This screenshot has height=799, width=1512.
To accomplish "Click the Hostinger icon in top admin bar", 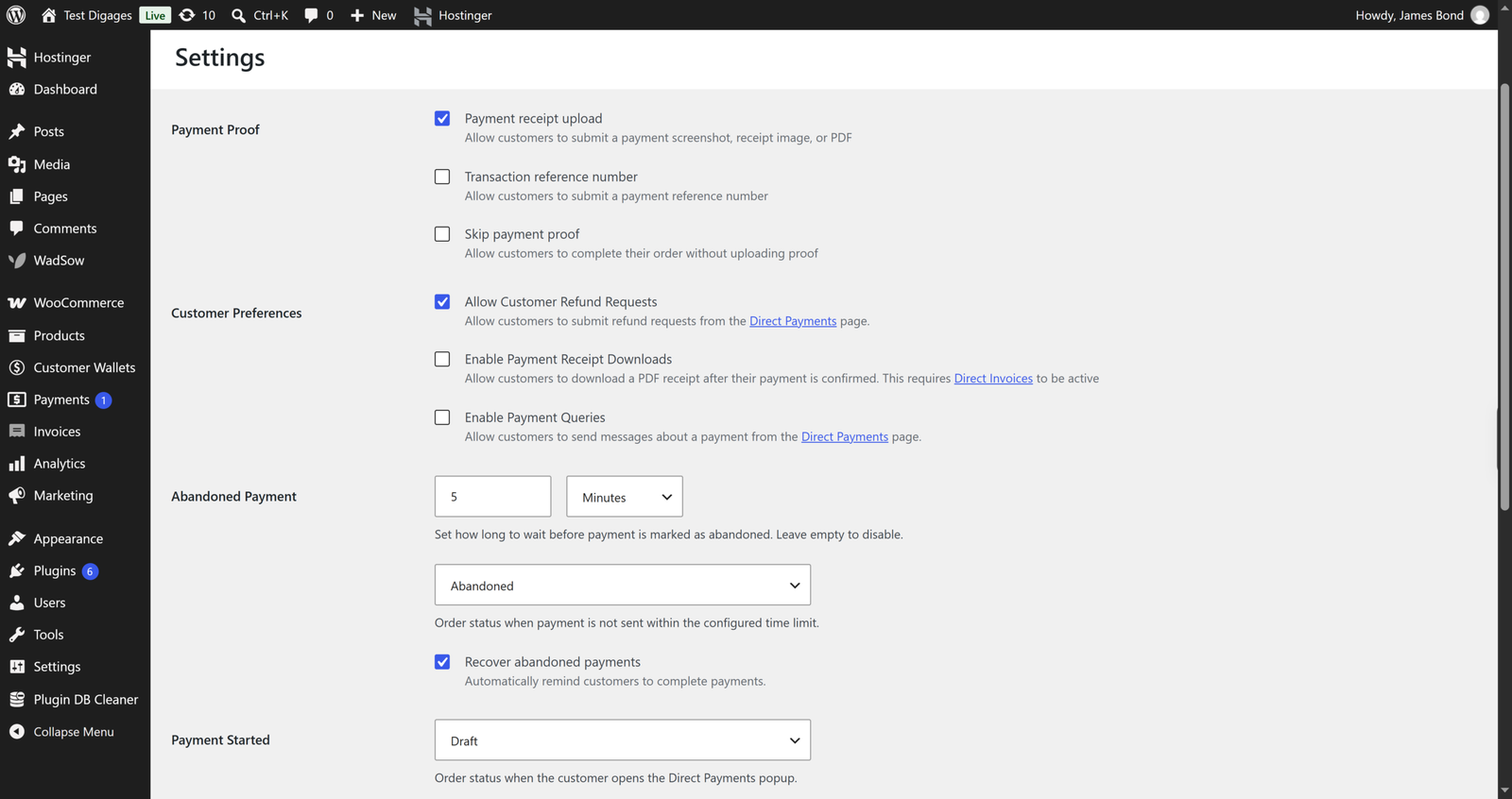I will point(422,15).
